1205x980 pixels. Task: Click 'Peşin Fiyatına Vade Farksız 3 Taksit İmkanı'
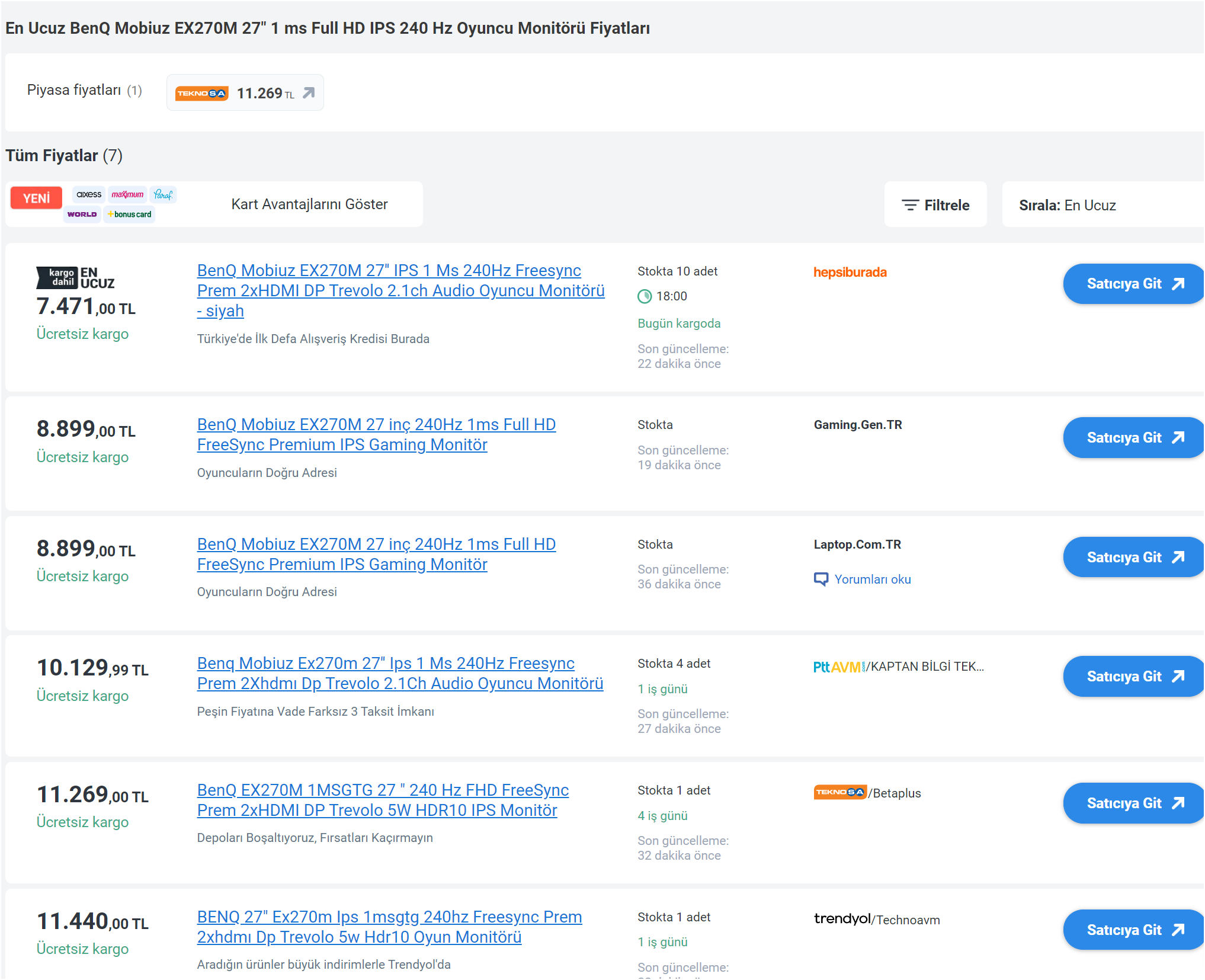pyautogui.click(x=315, y=712)
